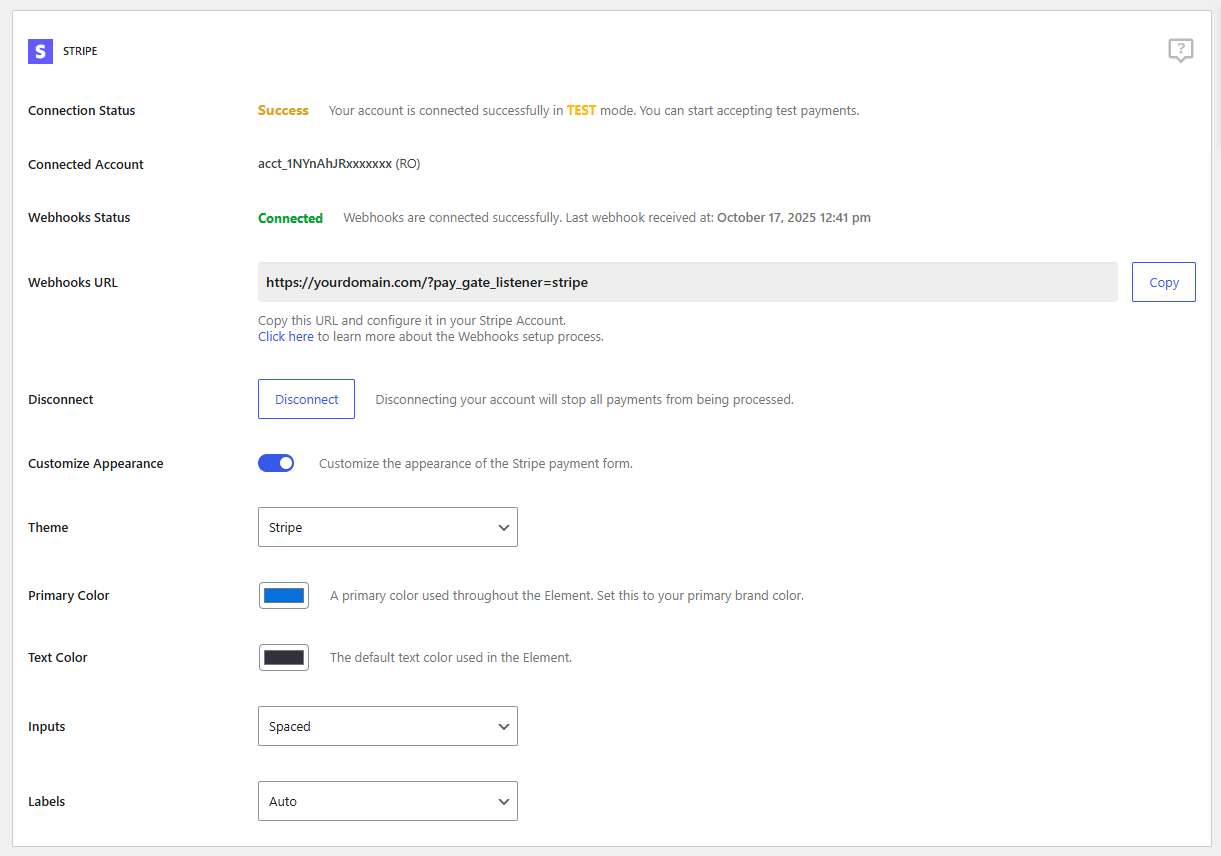Click the green Connected webhooks status

click(290, 218)
